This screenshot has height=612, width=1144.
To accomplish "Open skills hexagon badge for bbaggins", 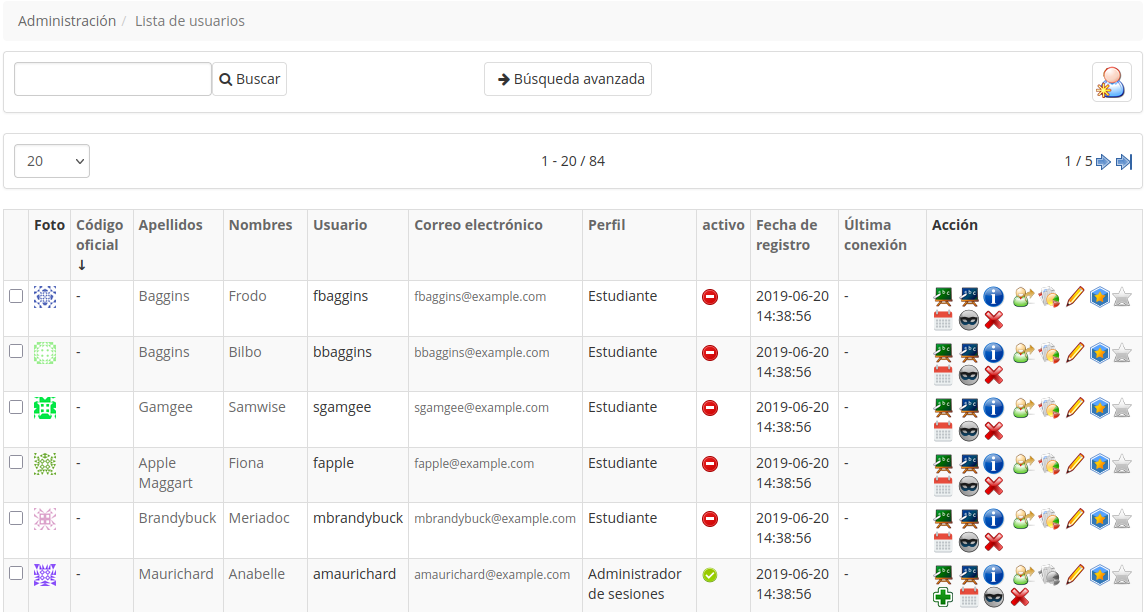I will point(1099,353).
